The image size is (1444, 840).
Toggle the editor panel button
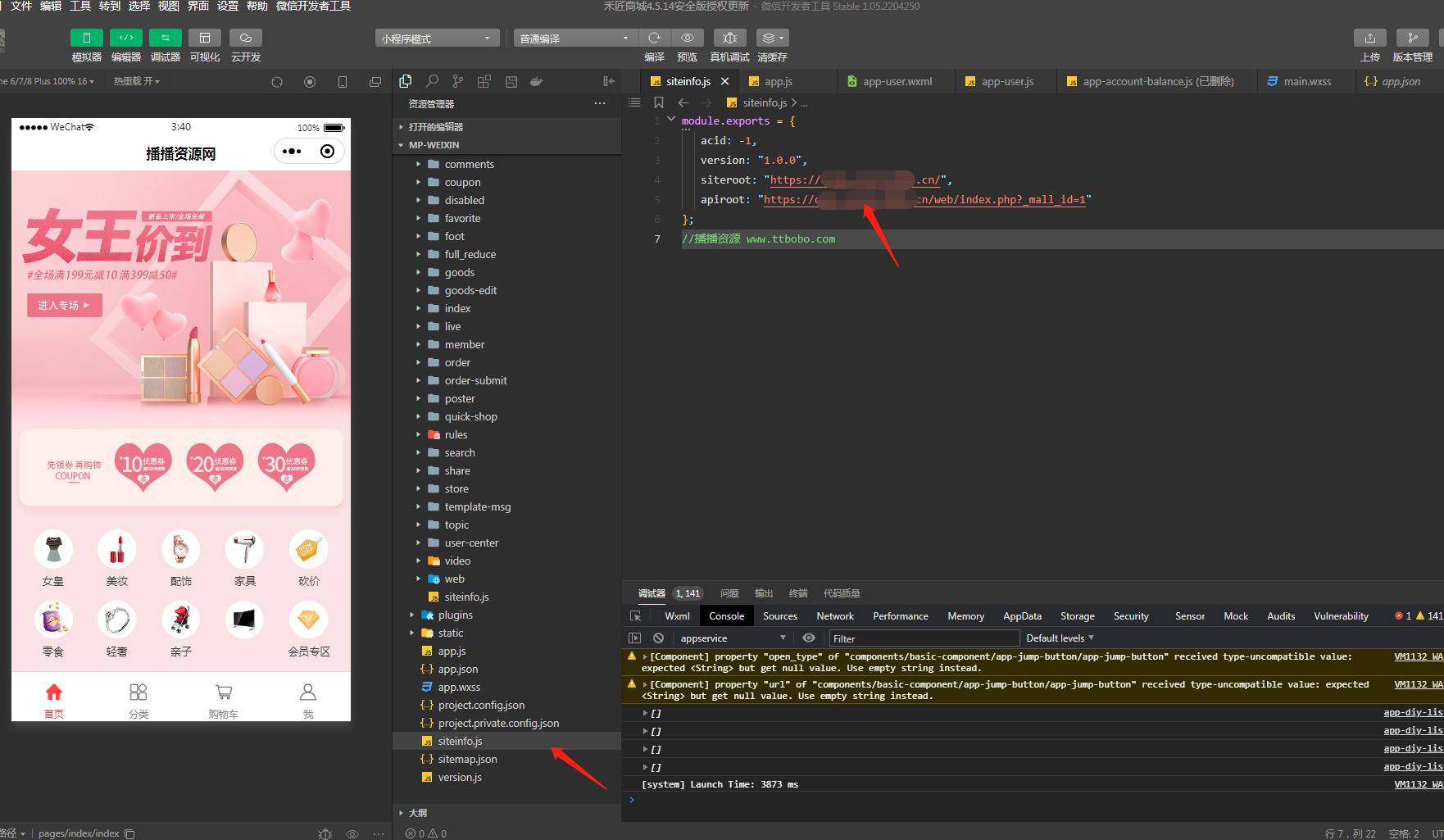tap(126, 38)
